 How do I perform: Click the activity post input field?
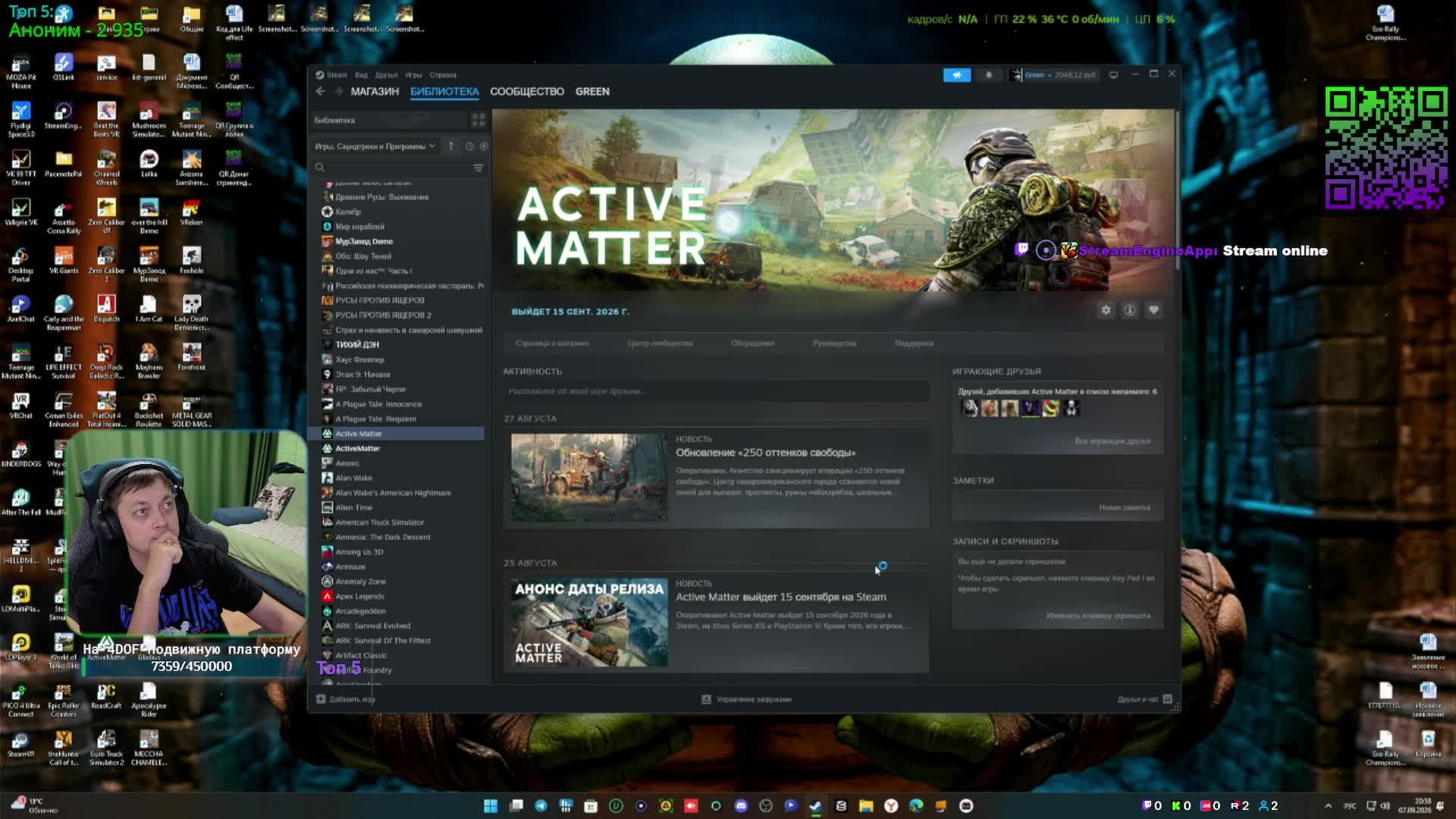[716, 391]
